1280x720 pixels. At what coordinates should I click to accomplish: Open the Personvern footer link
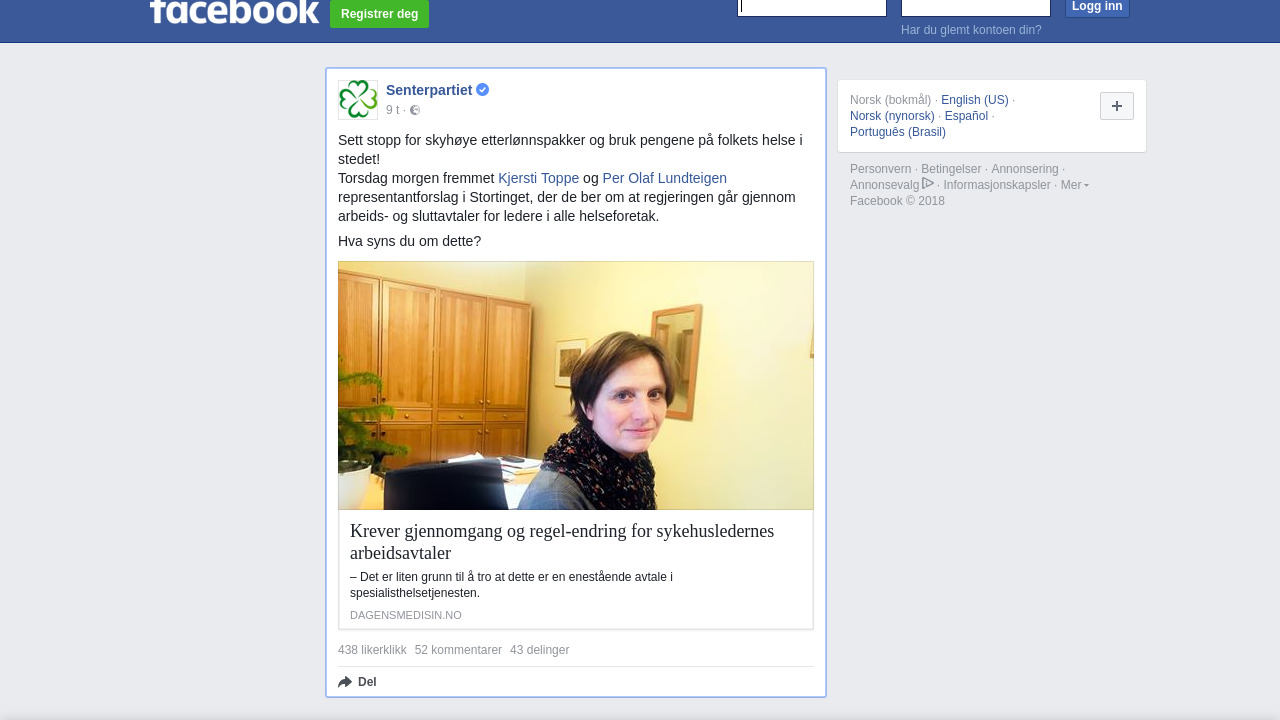click(881, 169)
